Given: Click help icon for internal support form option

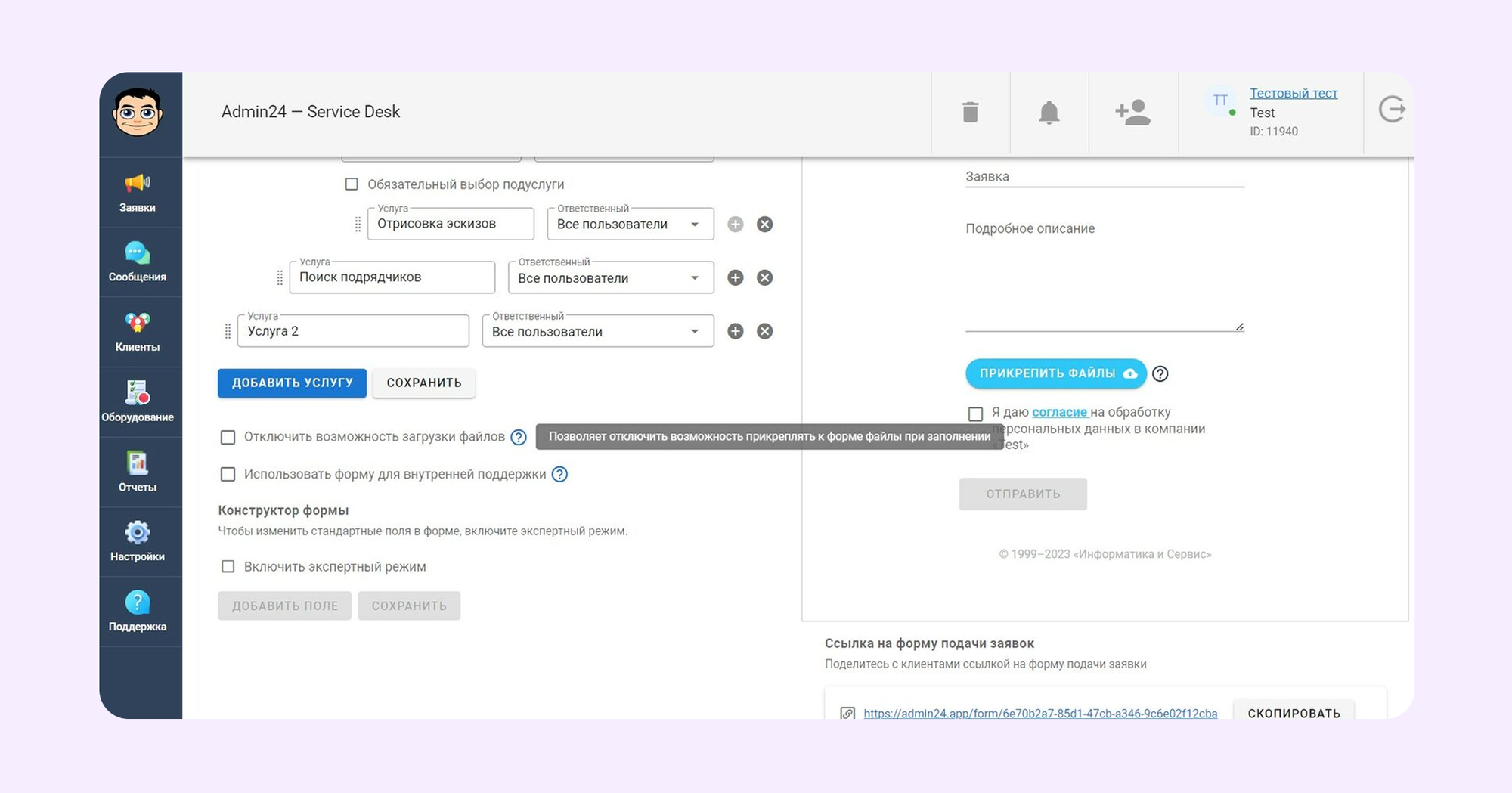Looking at the screenshot, I should click(559, 474).
